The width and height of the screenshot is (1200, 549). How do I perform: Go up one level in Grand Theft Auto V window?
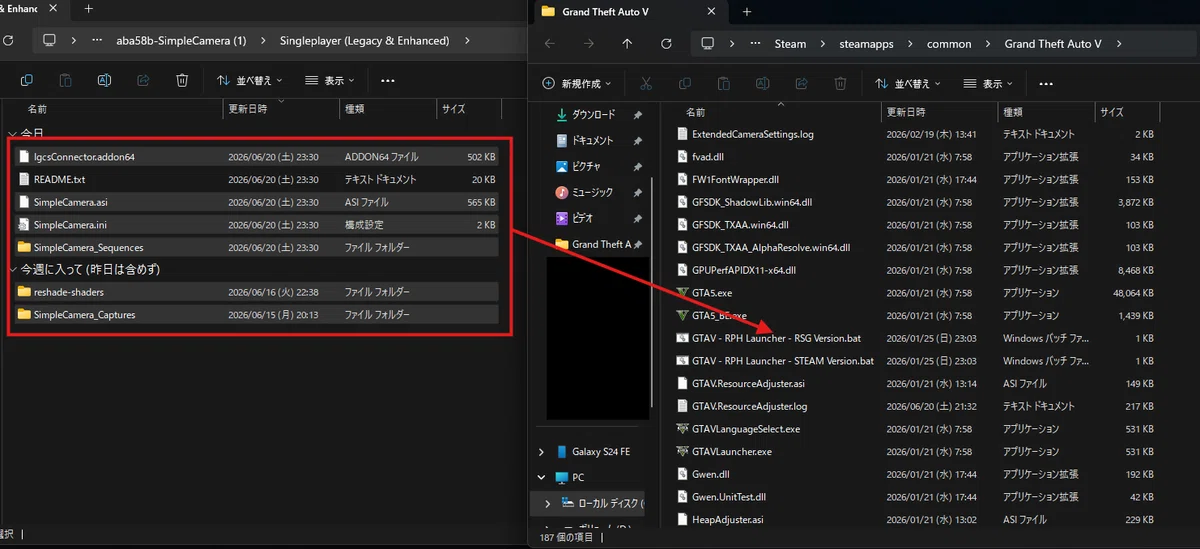[x=627, y=44]
